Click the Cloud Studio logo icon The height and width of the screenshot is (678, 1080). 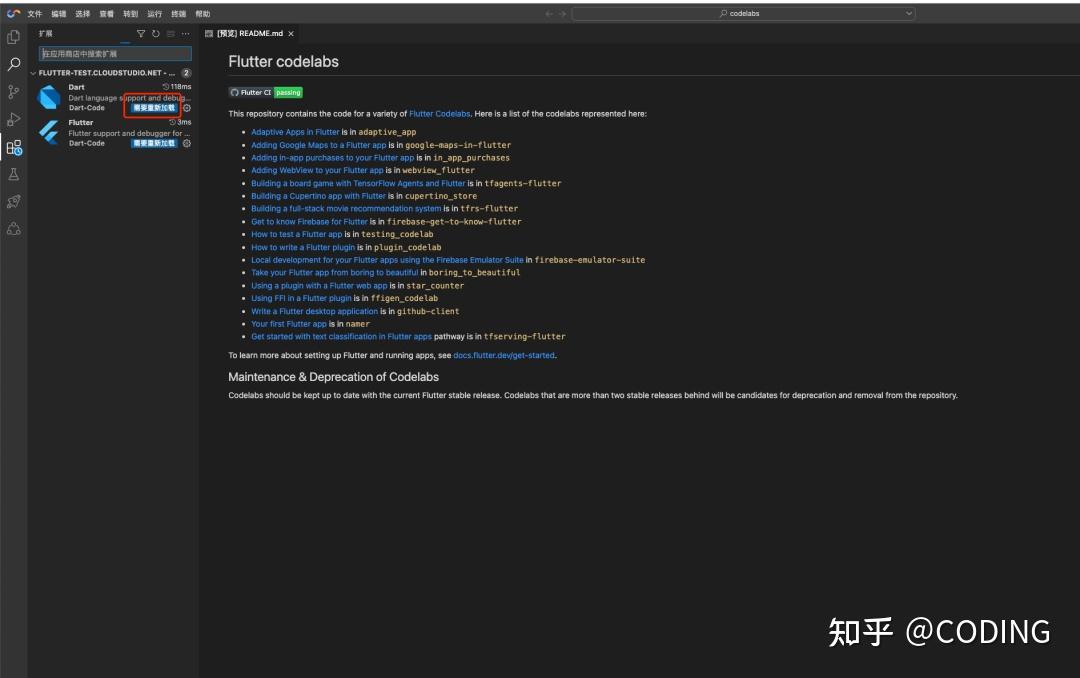point(13,13)
